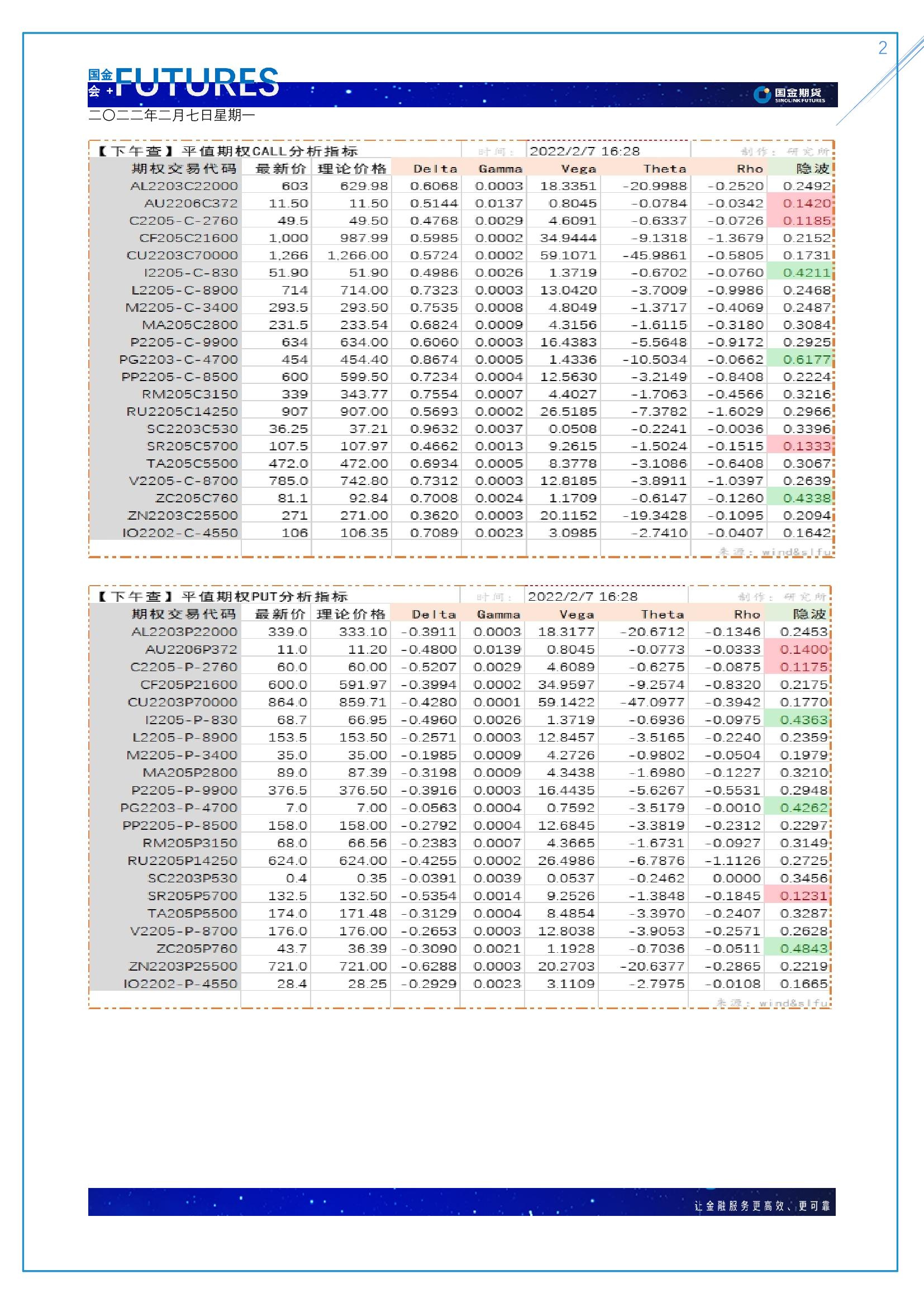Click the Sinolink Futures logo in header
Image resolution: width=924 pixels, height=1307 pixels.
click(789, 94)
